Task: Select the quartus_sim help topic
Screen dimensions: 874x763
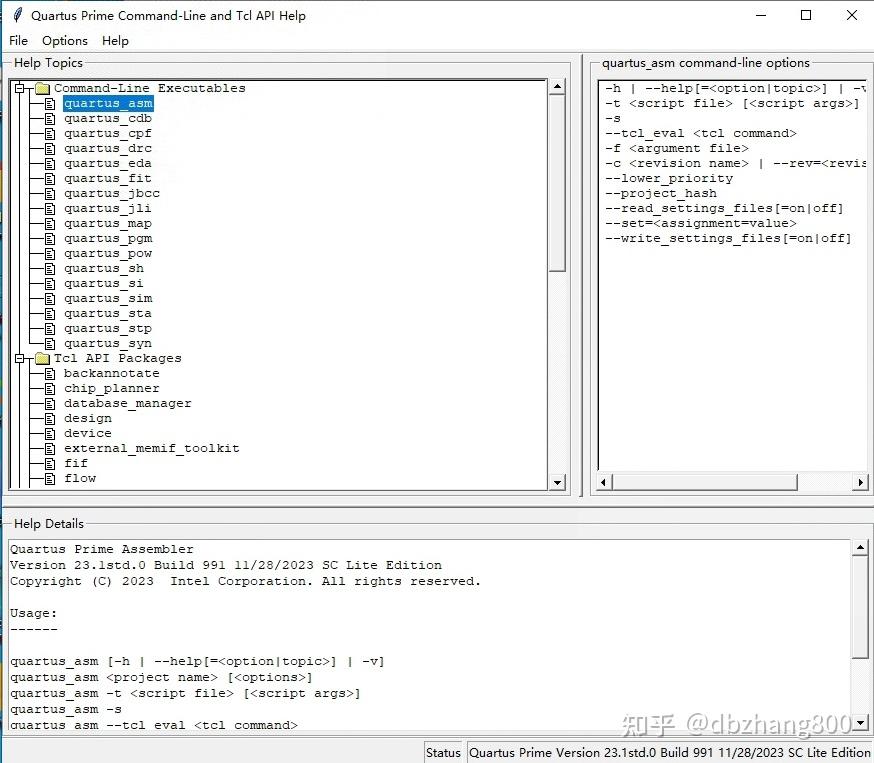Action: pyautogui.click(x=107, y=298)
